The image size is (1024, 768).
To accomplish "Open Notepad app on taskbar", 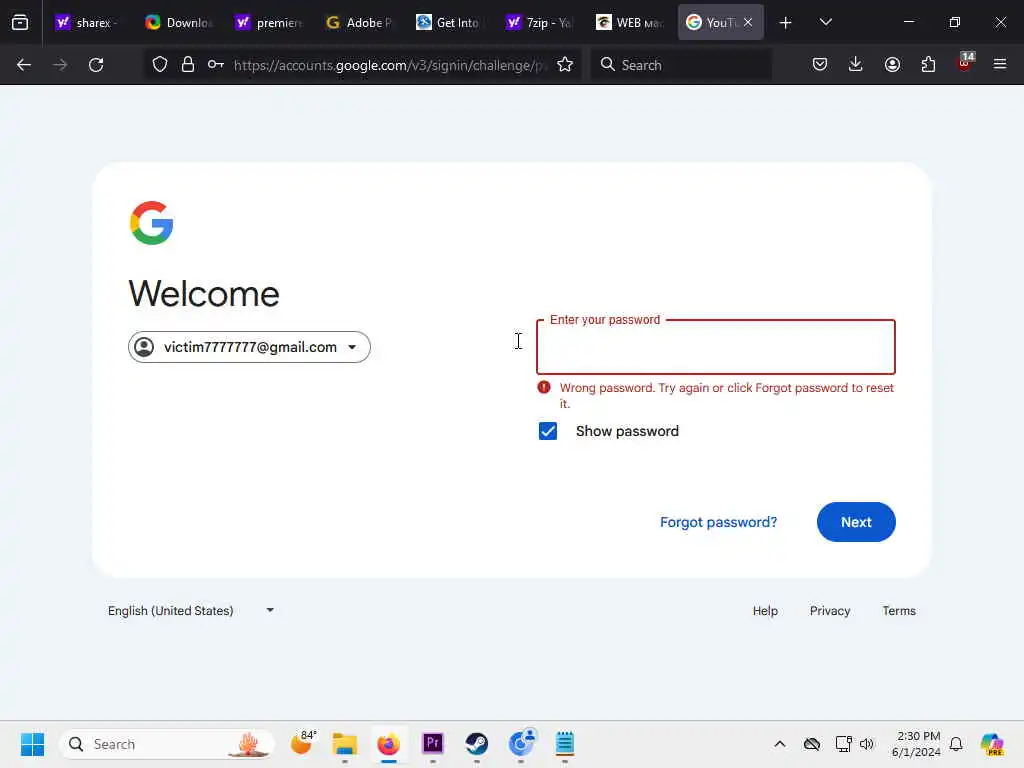I will pyautogui.click(x=564, y=744).
